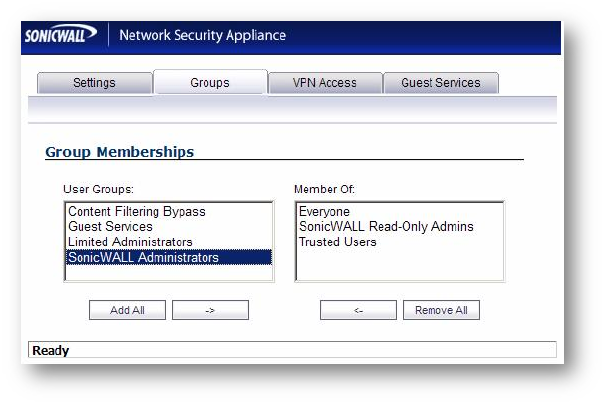The width and height of the screenshot is (606, 406).
Task: Pick SonicWALL Read-Only Admins membership
Action: 400,226
